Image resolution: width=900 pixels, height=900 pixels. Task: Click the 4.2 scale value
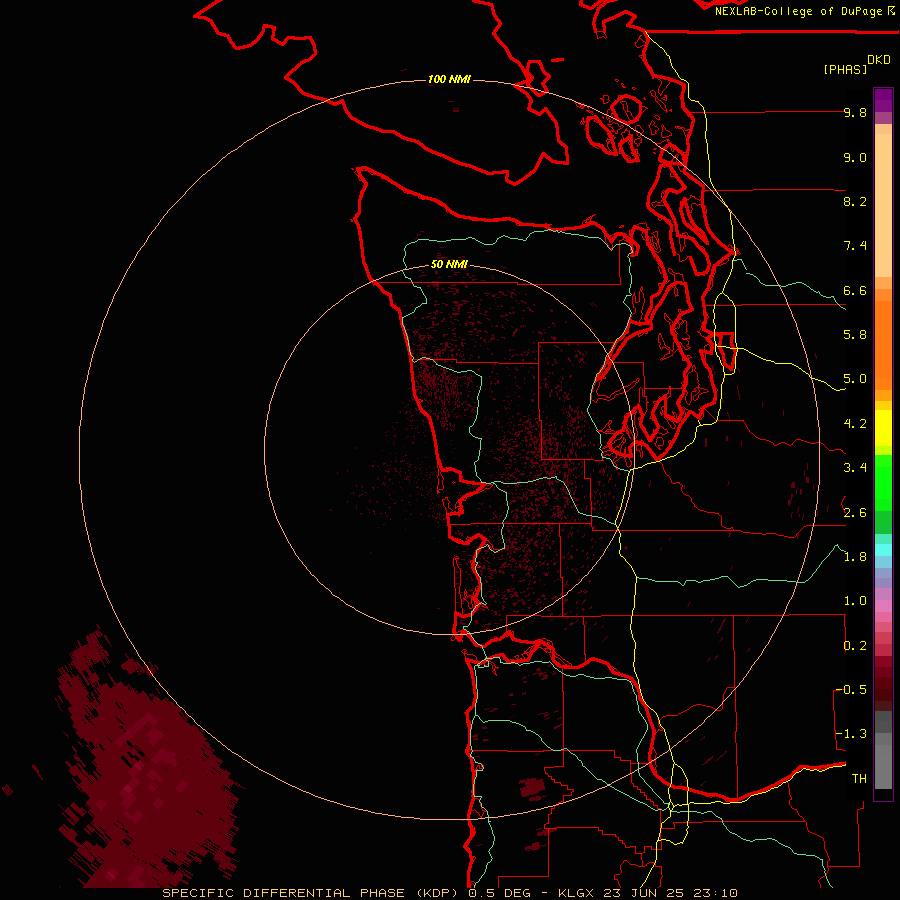(x=855, y=424)
